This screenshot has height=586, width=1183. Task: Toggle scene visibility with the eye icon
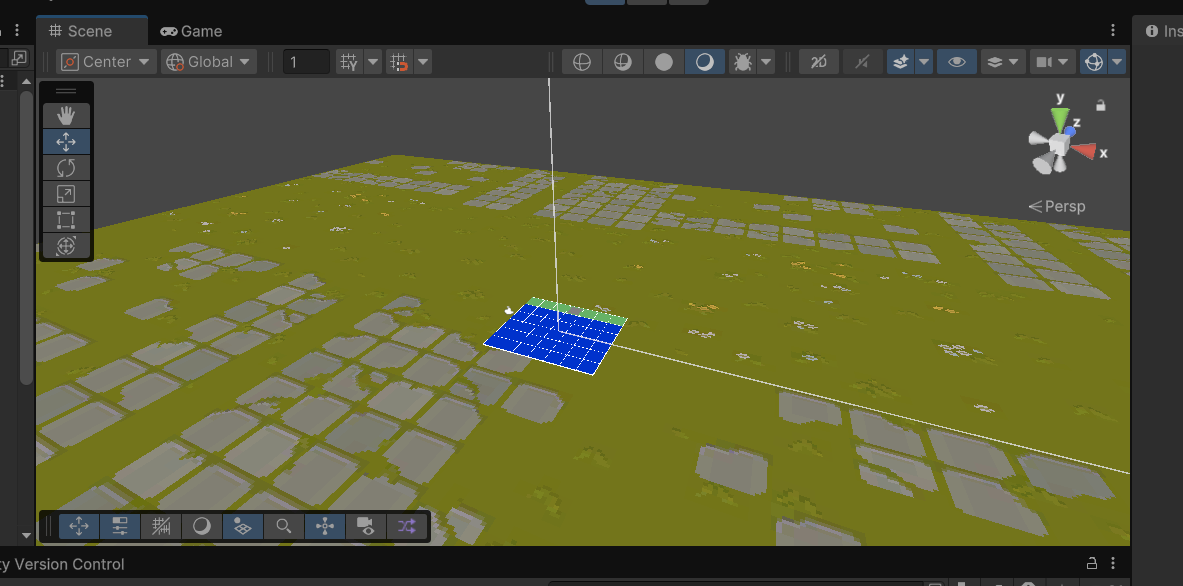click(x=956, y=61)
